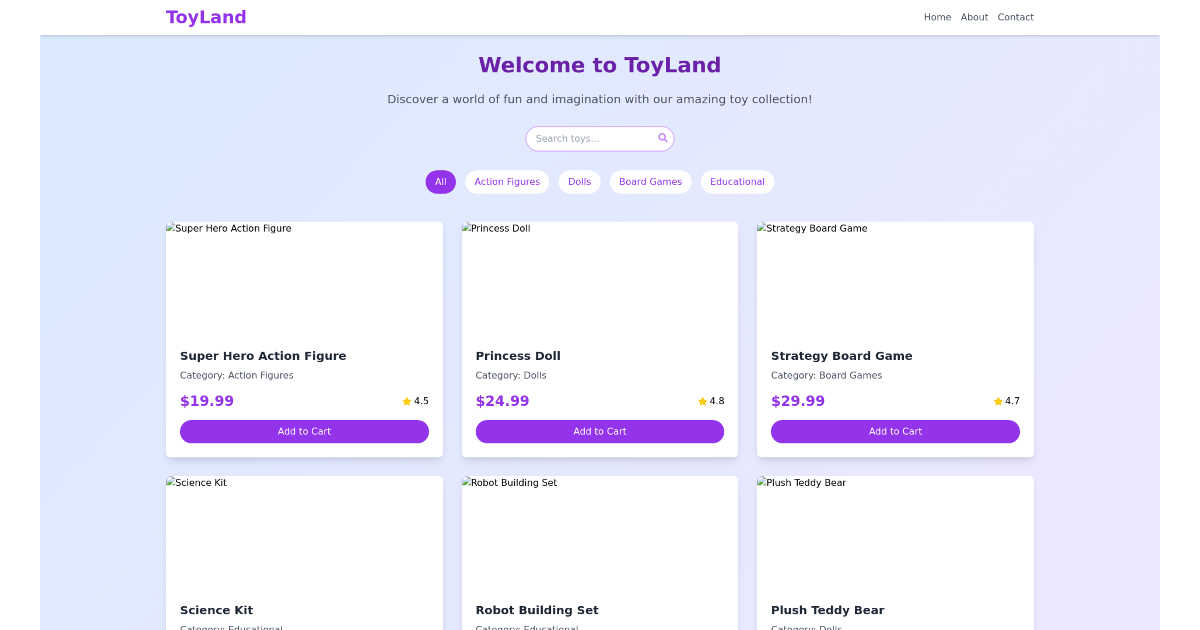Open the About menu item
This screenshot has width=1200, height=630.
click(x=974, y=17)
